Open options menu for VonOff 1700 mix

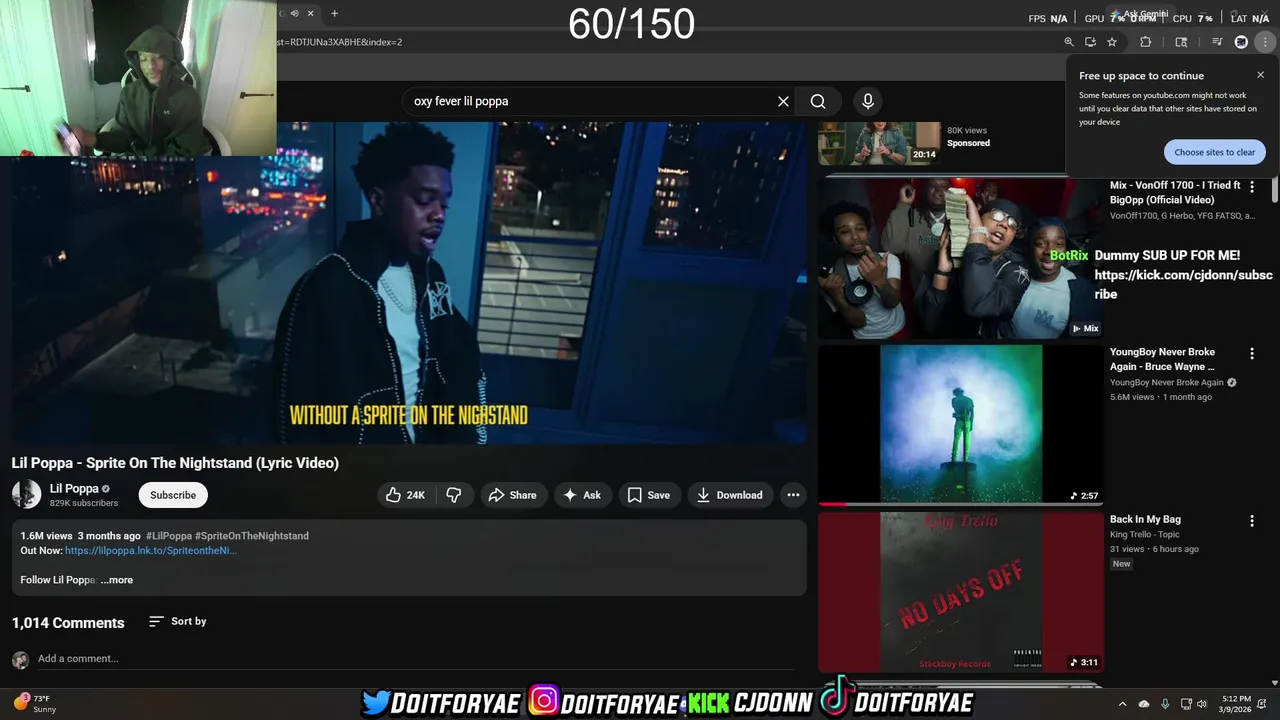click(x=1252, y=187)
